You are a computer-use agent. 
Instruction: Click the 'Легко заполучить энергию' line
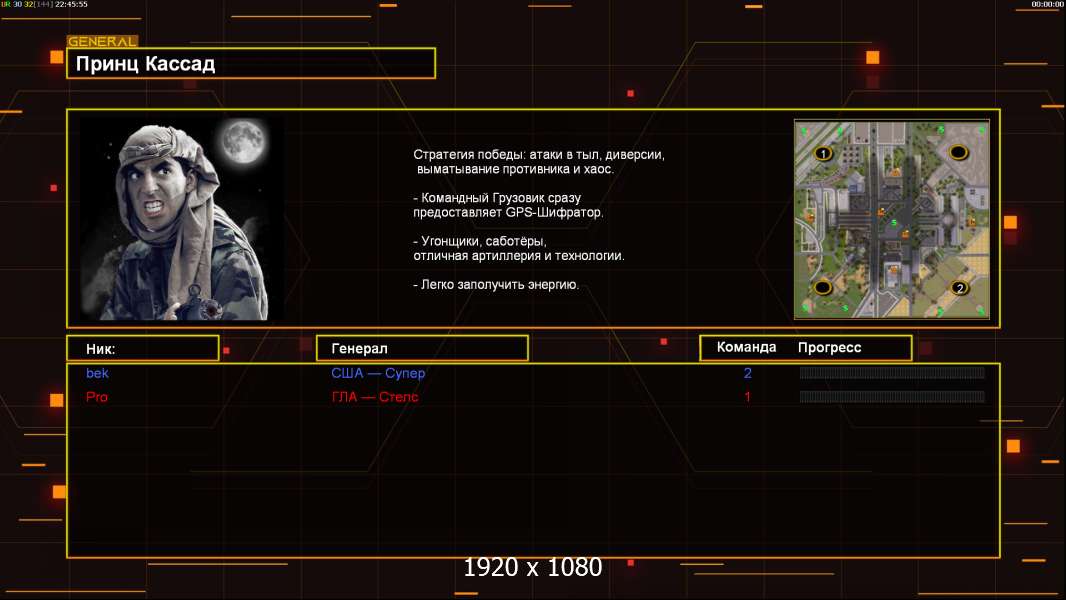click(496, 285)
